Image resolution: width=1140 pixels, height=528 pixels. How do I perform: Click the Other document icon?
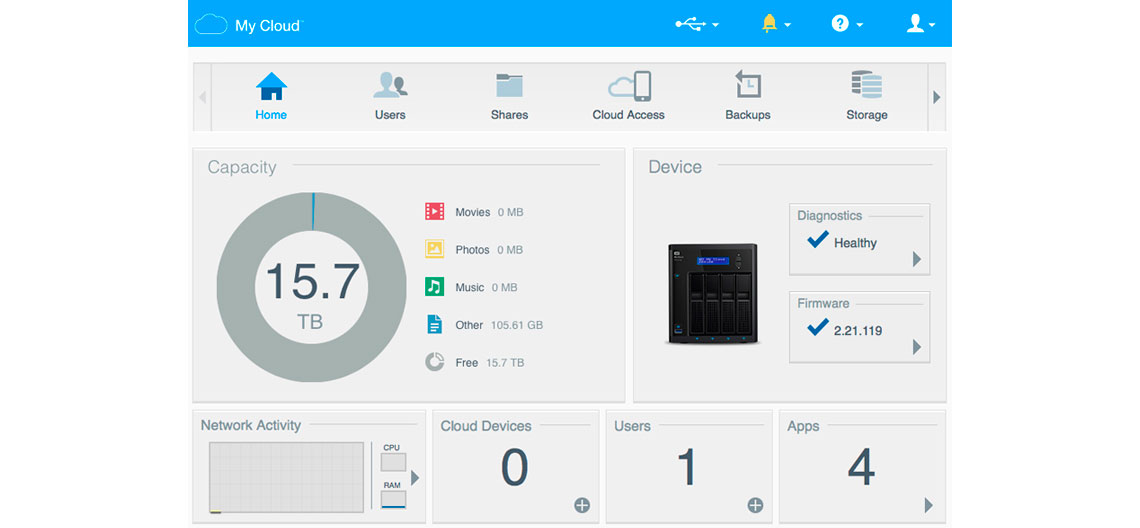tap(434, 324)
